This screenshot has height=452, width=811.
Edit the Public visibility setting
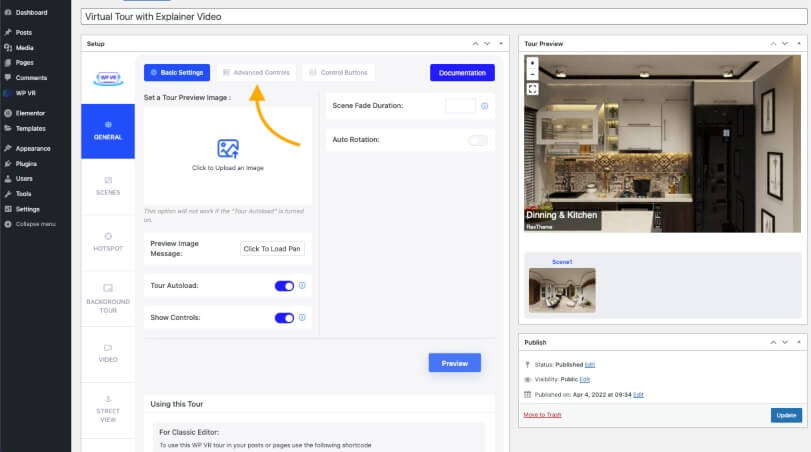point(585,380)
